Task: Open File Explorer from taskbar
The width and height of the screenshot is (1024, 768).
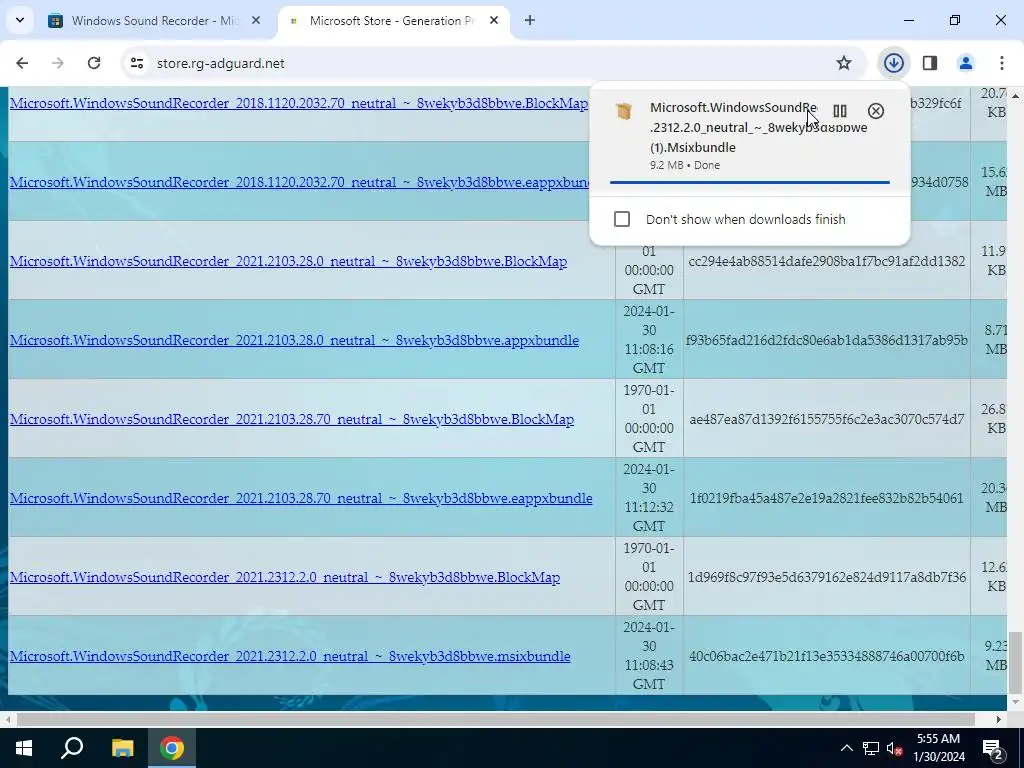Action: 122,748
